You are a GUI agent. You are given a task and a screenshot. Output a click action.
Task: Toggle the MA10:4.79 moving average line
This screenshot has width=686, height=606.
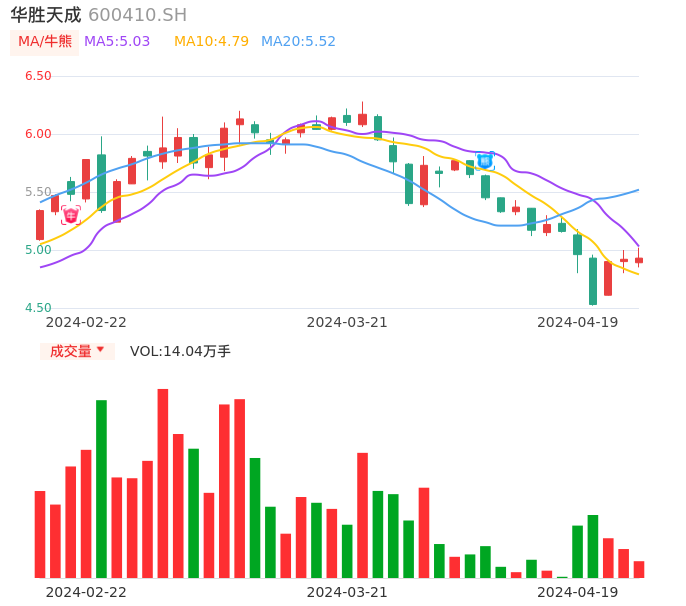click(x=211, y=42)
